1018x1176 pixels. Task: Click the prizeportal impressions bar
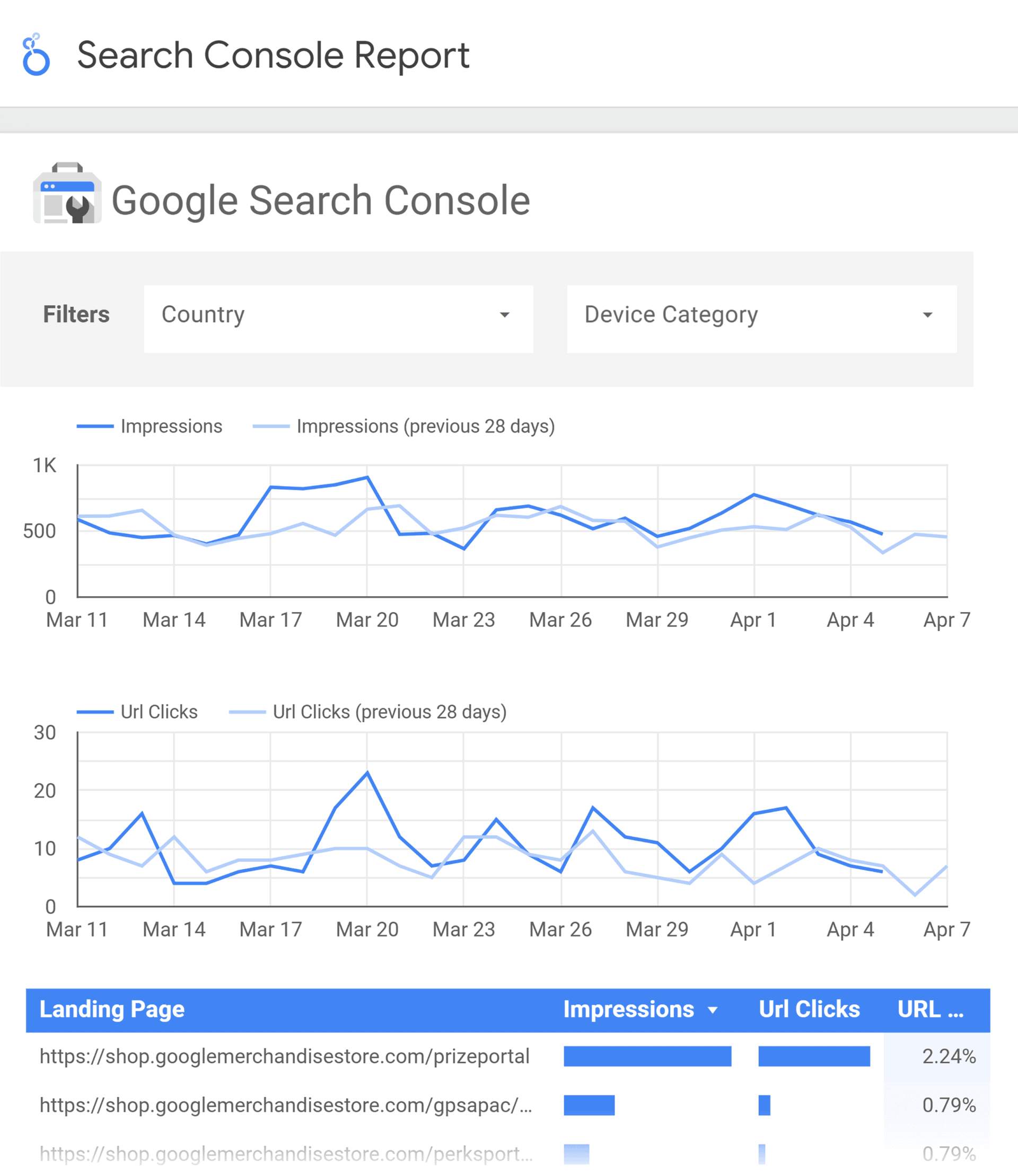coord(647,1057)
